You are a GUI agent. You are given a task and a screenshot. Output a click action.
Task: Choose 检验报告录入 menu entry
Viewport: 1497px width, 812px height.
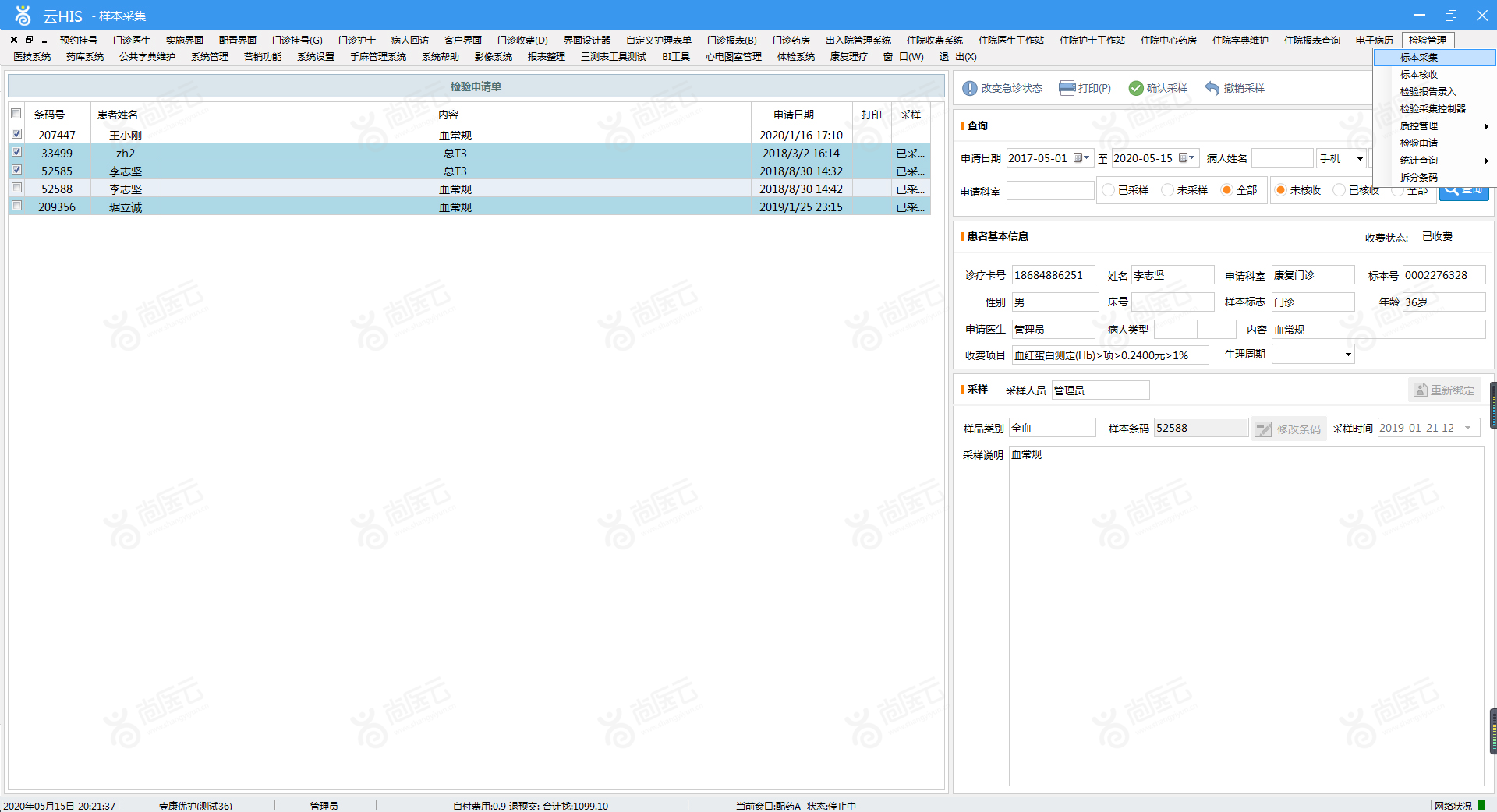tap(1435, 92)
